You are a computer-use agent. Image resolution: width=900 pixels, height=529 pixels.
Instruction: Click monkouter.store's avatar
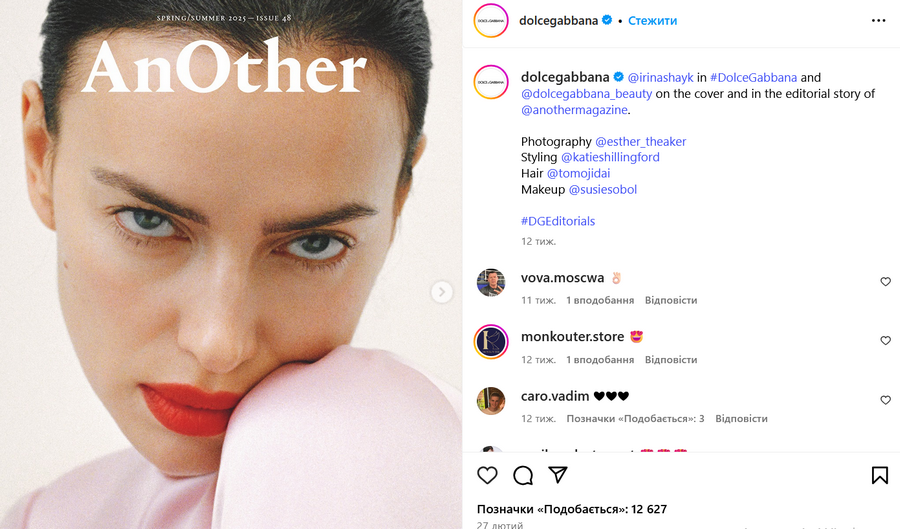coord(491,341)
